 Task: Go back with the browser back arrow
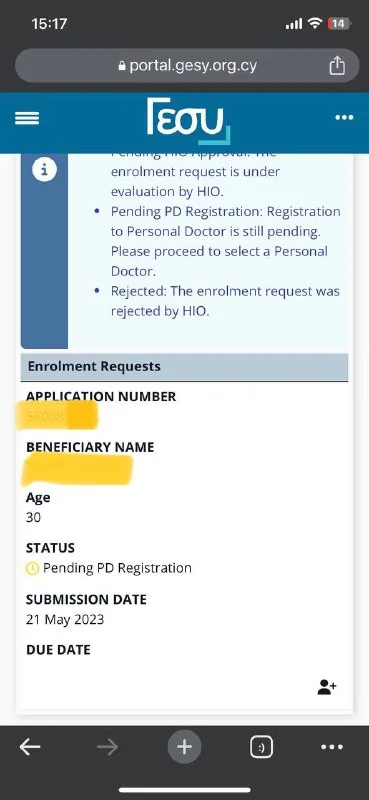click(30, 747)
